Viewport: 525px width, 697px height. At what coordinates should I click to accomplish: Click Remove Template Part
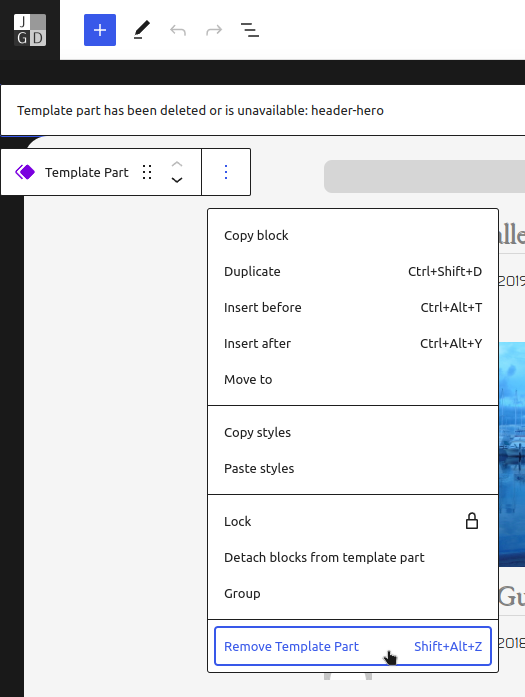(353, 646)
